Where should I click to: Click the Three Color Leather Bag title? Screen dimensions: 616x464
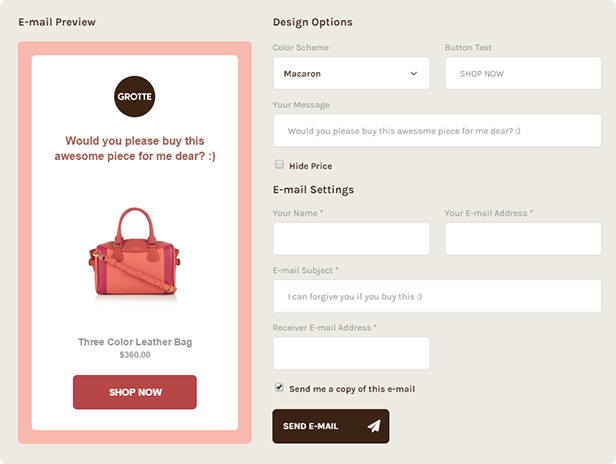pyautogui.click(x=135, y=342)
